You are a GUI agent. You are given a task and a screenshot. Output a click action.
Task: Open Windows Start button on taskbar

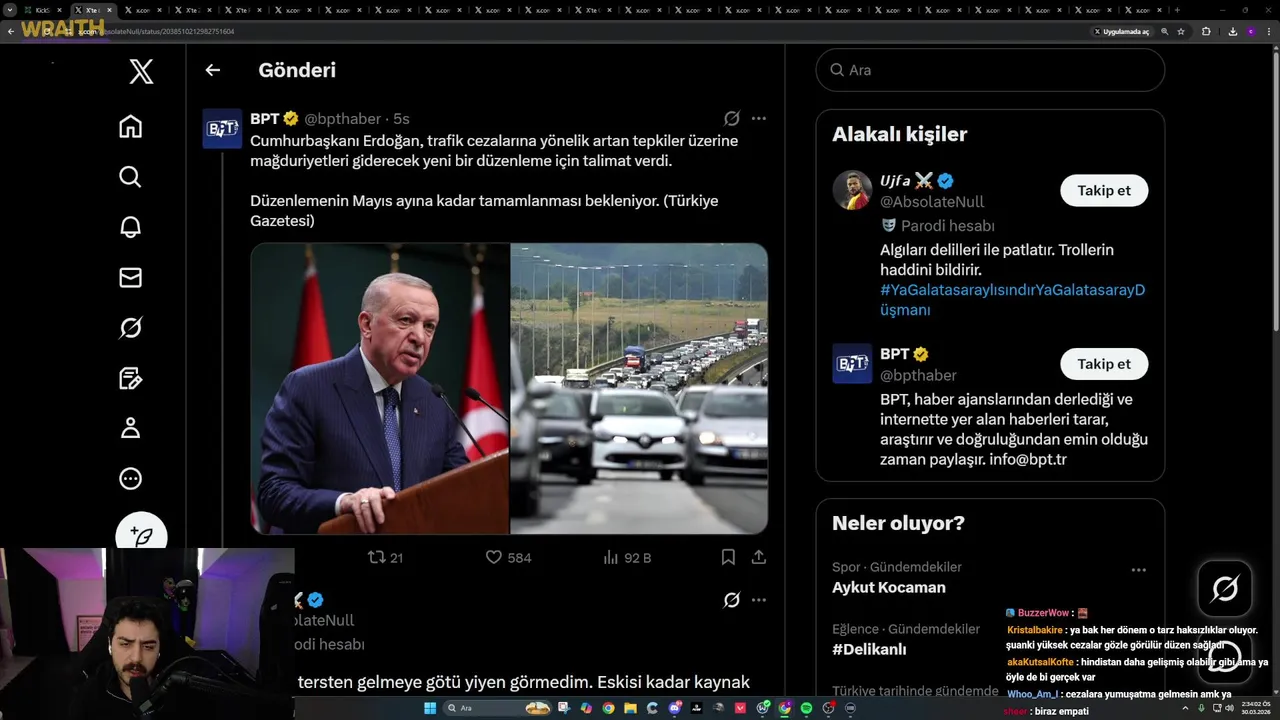coord(430,708)
